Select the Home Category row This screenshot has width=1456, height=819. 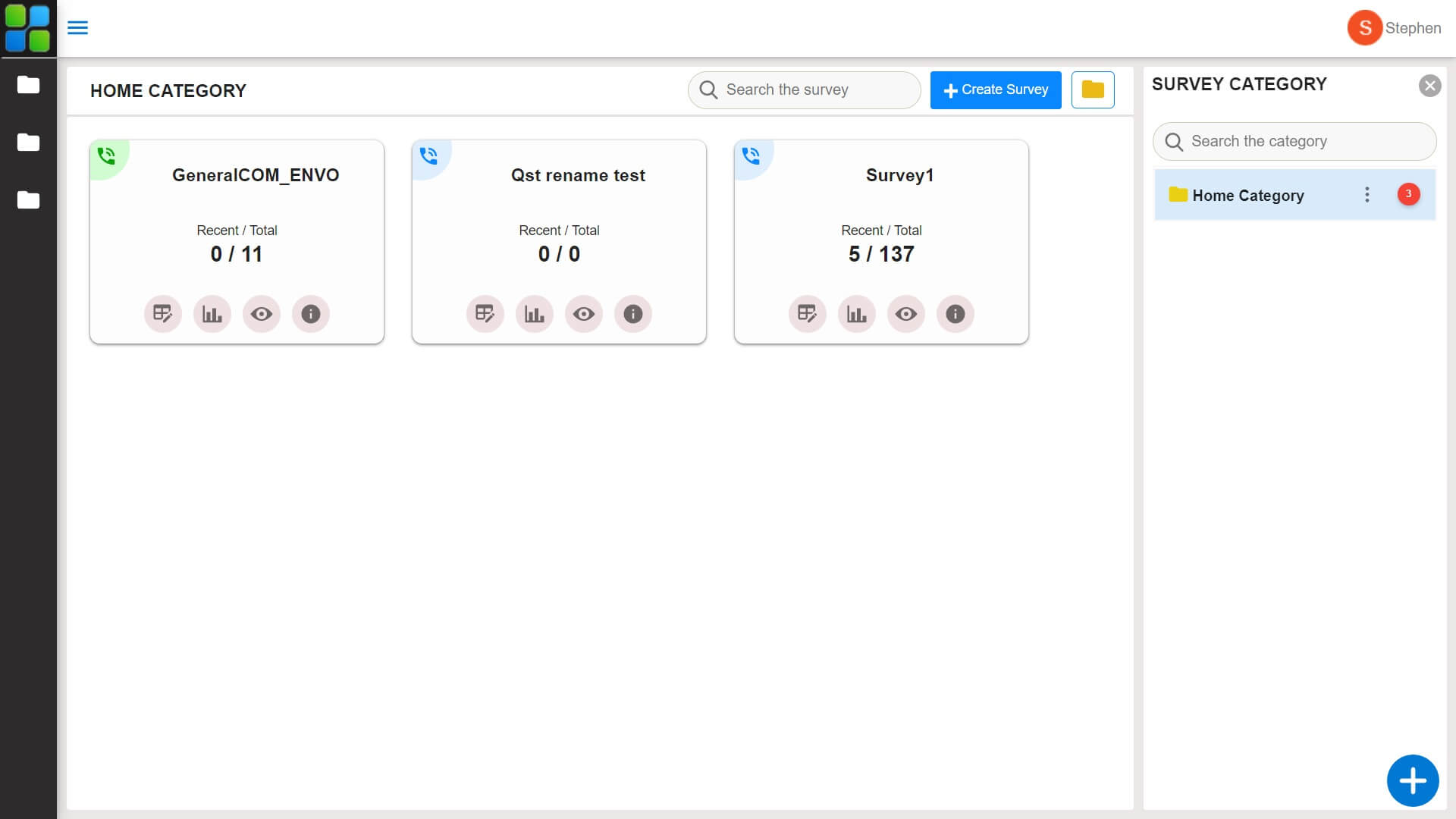[x=1294, y=195]
